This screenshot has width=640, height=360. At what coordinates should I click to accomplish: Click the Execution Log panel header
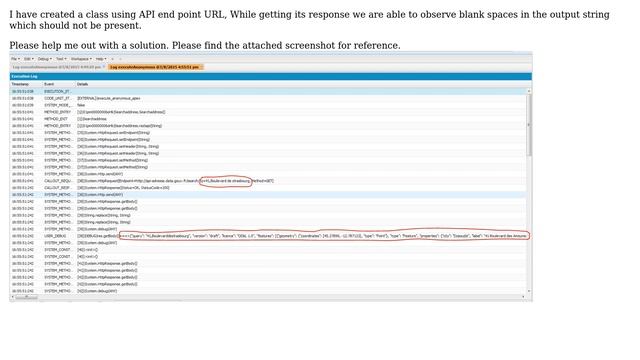[x=271, y=76]
